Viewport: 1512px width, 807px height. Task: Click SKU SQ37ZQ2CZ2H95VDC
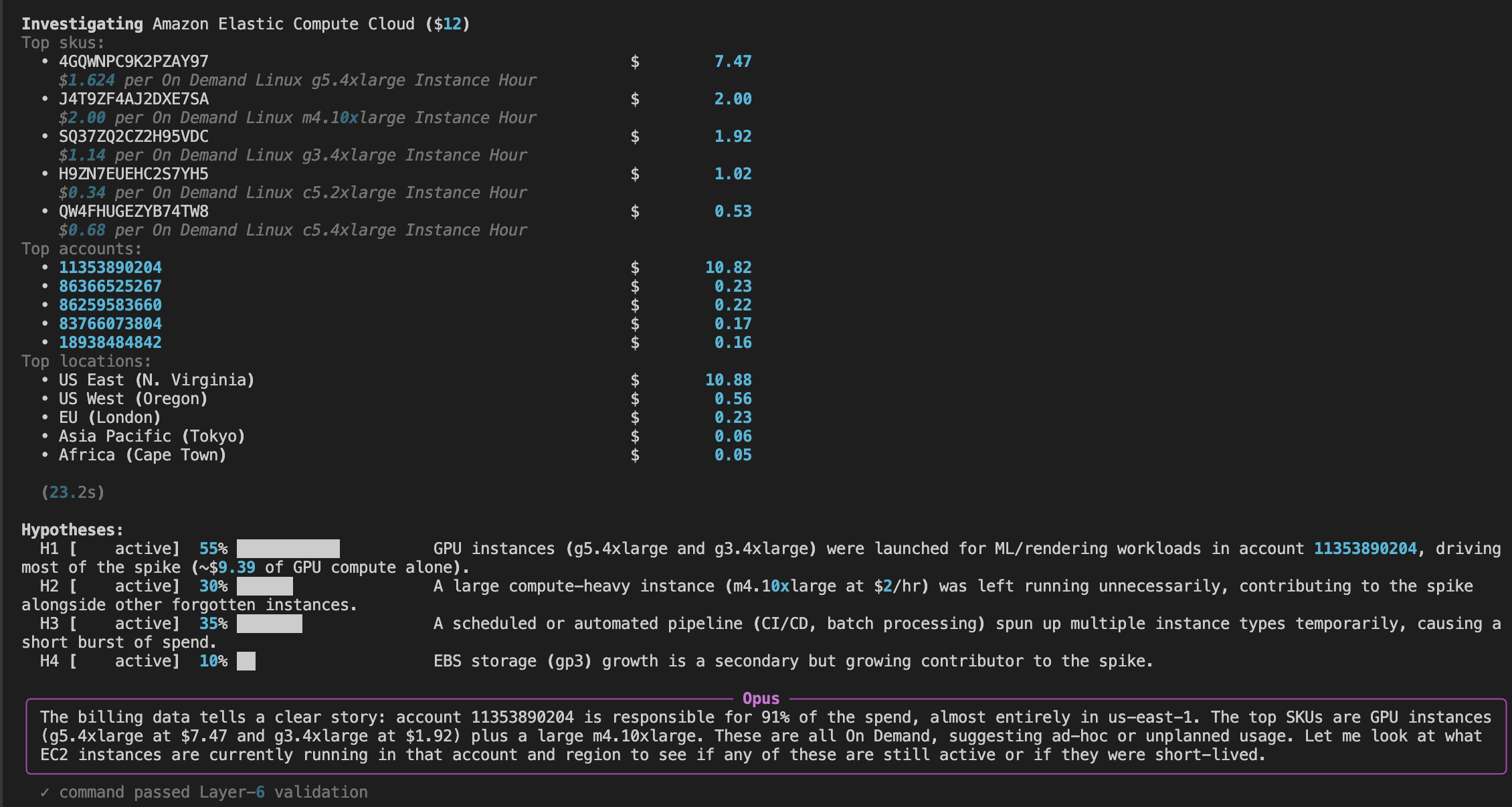[x=134, y=137]
